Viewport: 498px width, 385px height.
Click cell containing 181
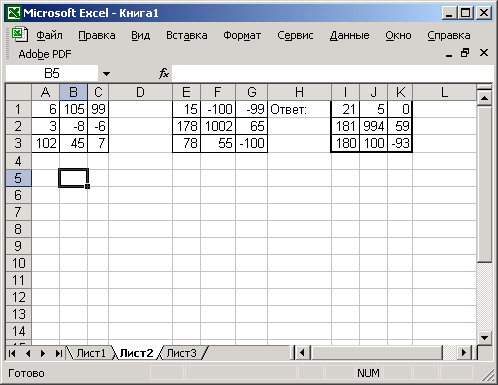(346, 126)
